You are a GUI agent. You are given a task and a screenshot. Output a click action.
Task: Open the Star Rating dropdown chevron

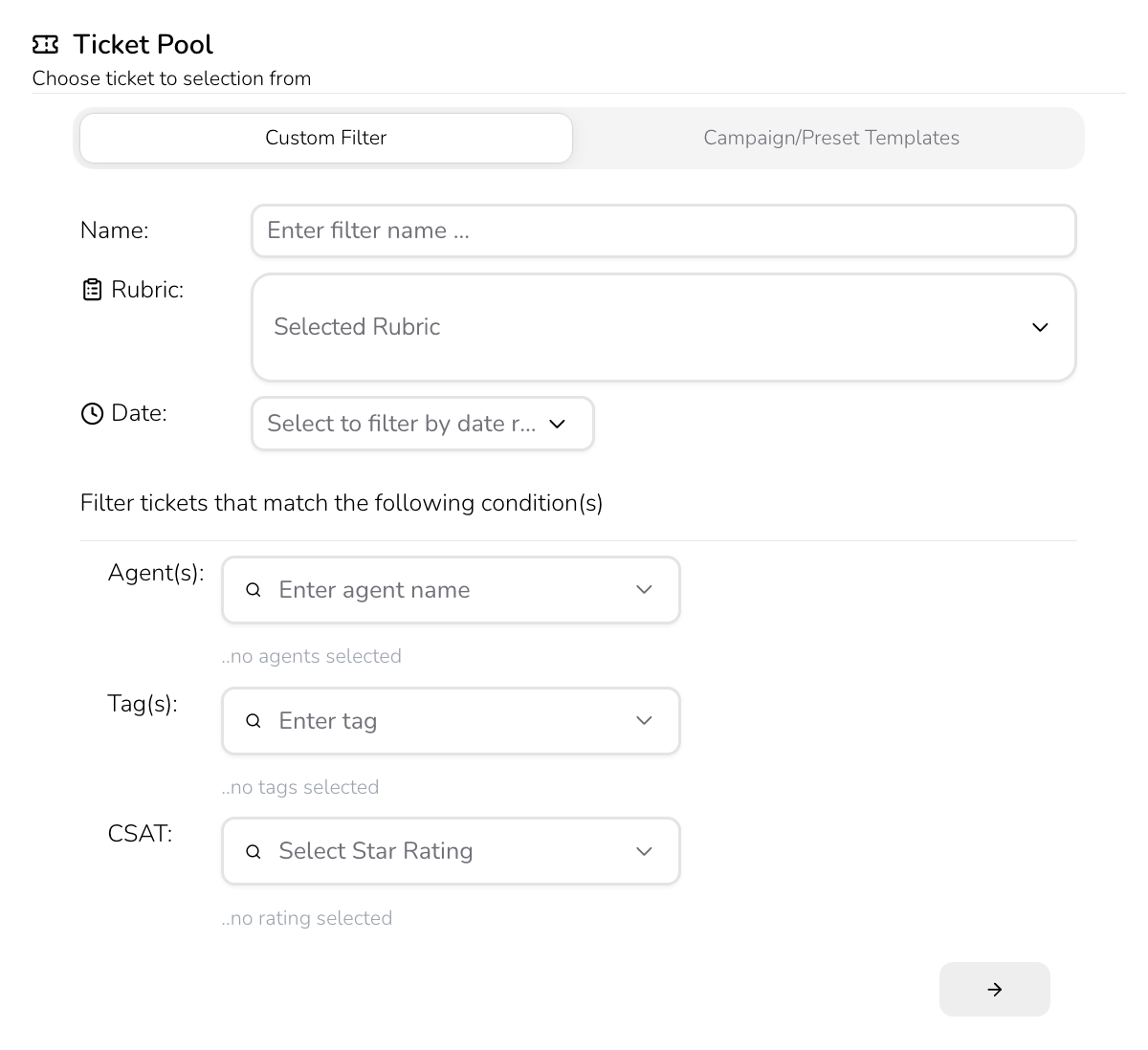(x=644, y=851)
